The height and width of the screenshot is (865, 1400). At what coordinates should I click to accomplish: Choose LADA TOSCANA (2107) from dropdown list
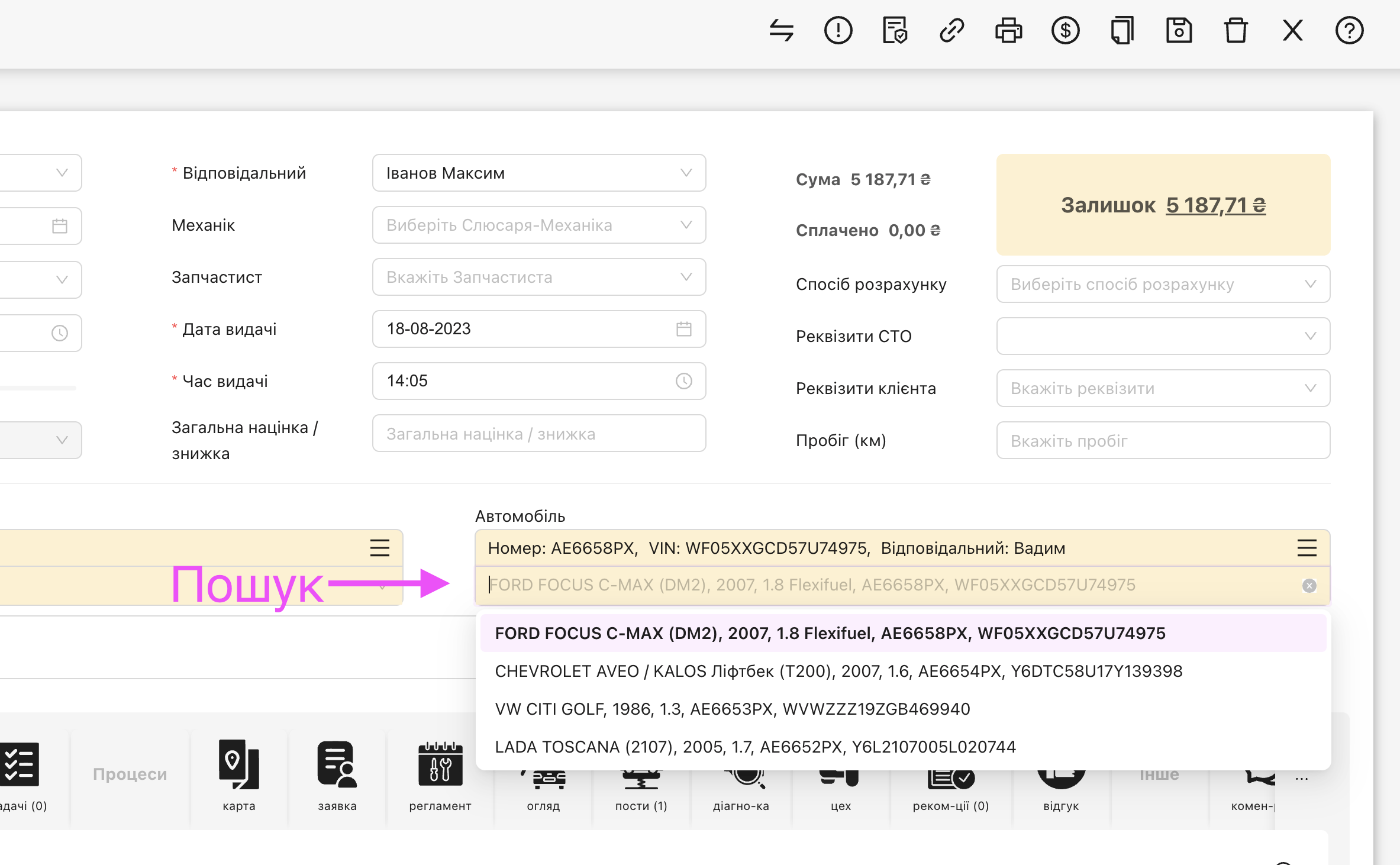click(x=755, y=747)
